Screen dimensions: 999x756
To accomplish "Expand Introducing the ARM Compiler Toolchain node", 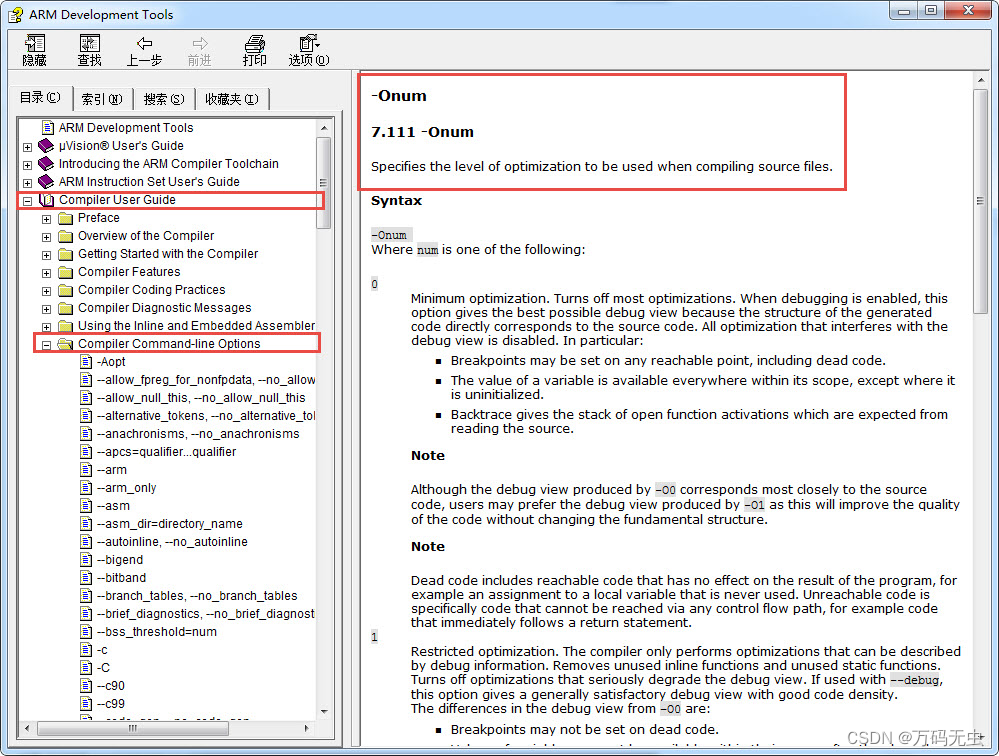I will tap(27, 165).
